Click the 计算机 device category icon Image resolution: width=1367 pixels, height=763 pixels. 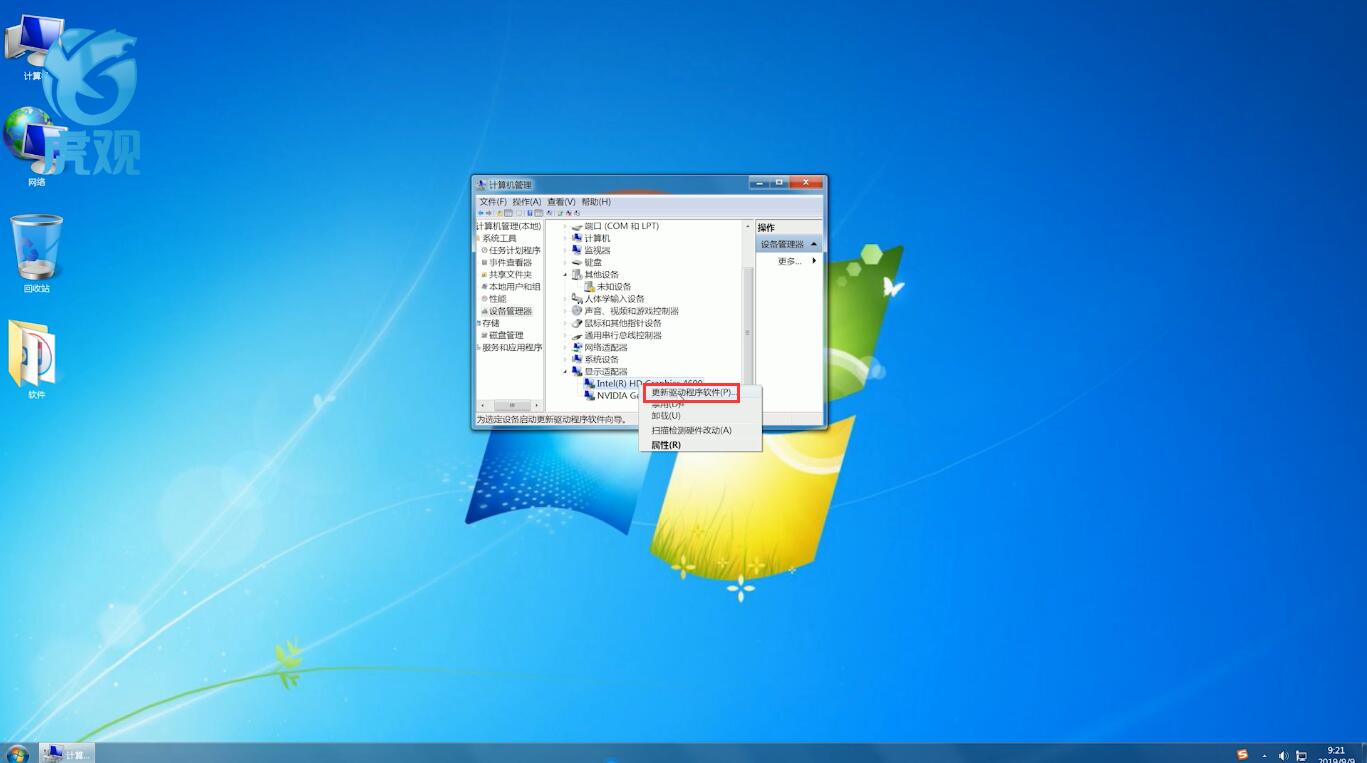point(577,238)
